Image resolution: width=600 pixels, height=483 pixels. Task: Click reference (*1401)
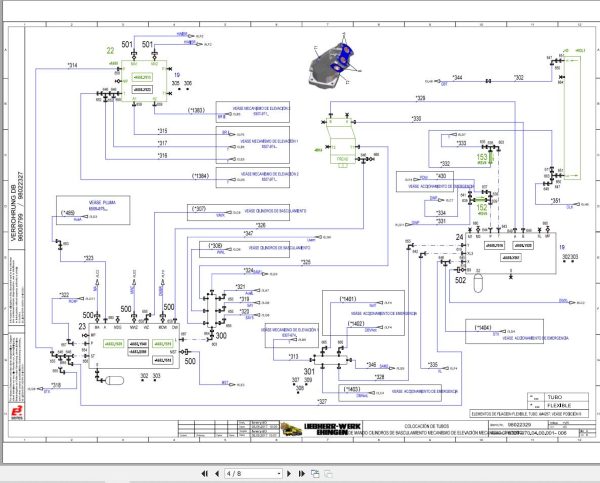[348, 299]
